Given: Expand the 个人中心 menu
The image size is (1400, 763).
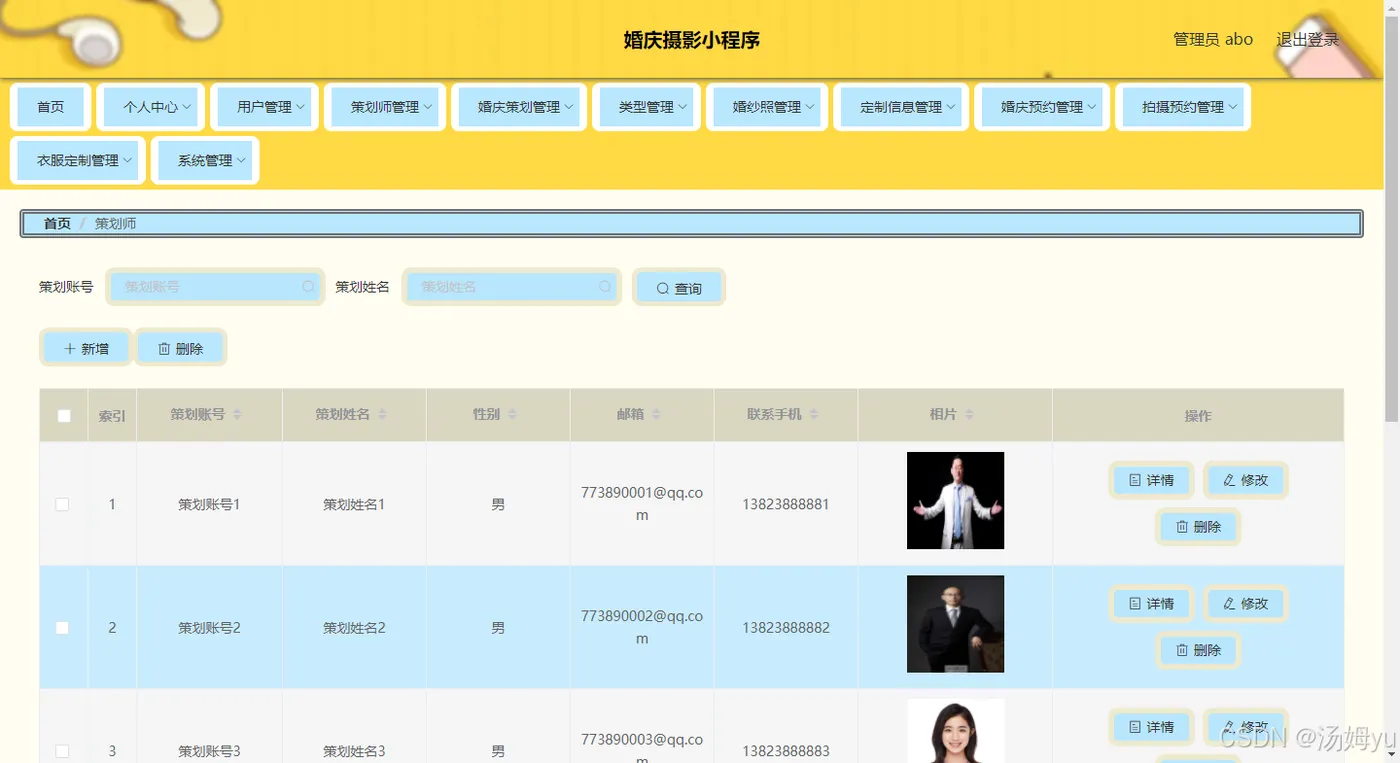Looking at the screenshot, I should [x=151, y=107].
